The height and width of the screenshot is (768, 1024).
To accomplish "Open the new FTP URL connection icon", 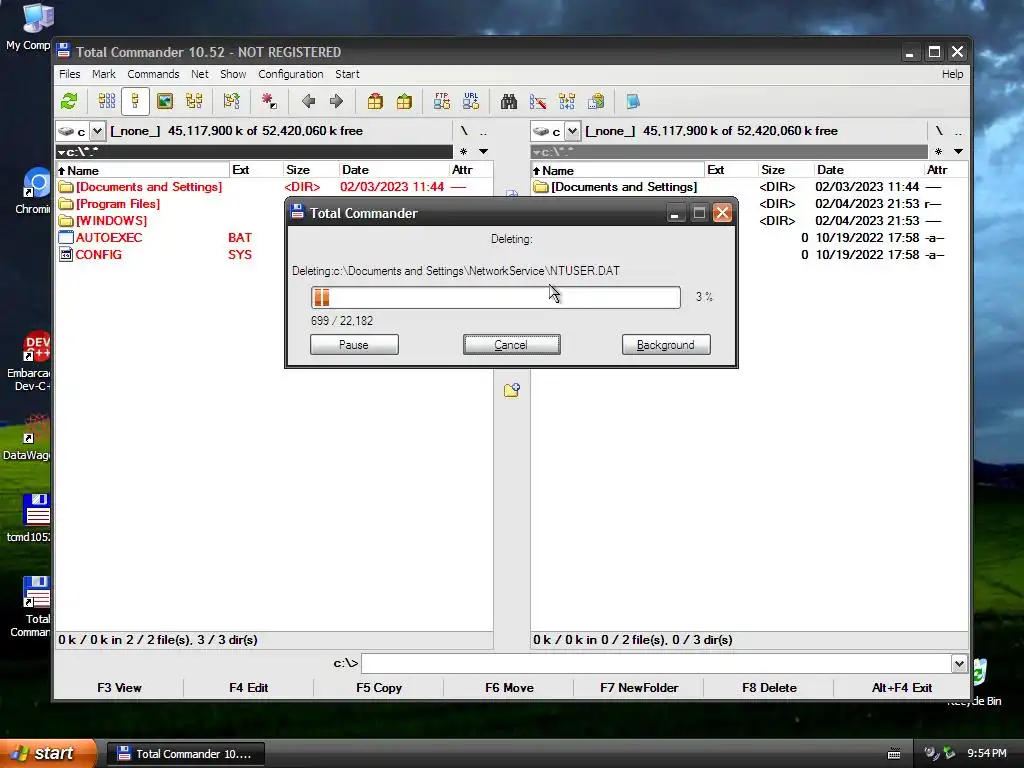I will pos(471,101).
